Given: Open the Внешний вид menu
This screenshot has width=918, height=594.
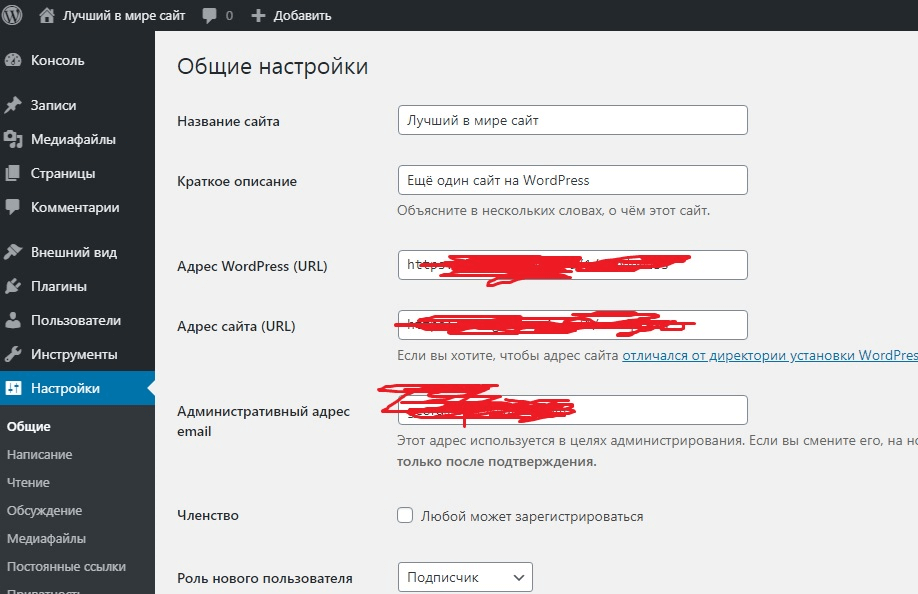Looking at the screenshot, I should (x=73, y=252).
